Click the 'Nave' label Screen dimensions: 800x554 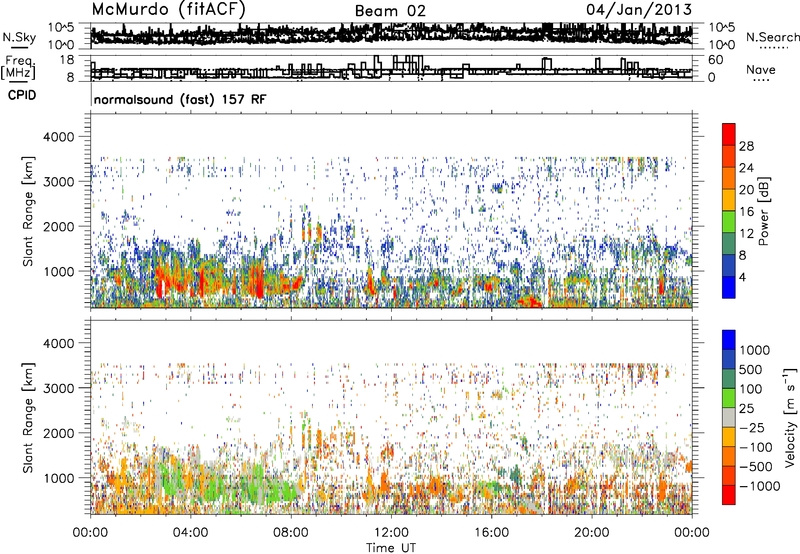[x=761, y=69]
